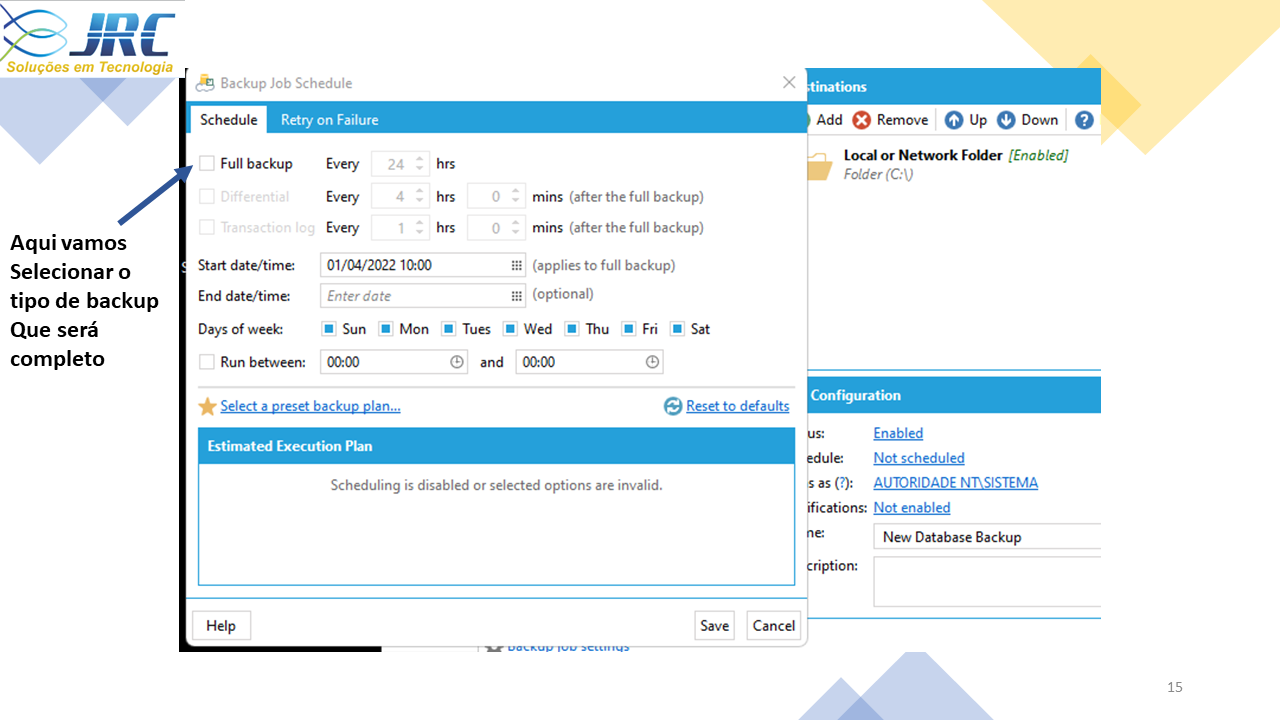
Task: Remove the selected destination
Action: point(890,119)
